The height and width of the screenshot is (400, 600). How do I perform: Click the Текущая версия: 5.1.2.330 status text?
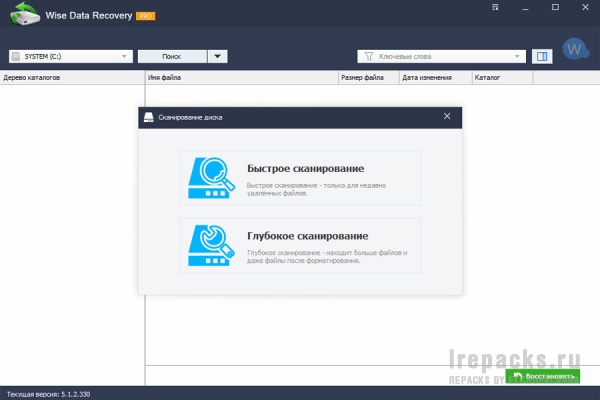[48, 394]
